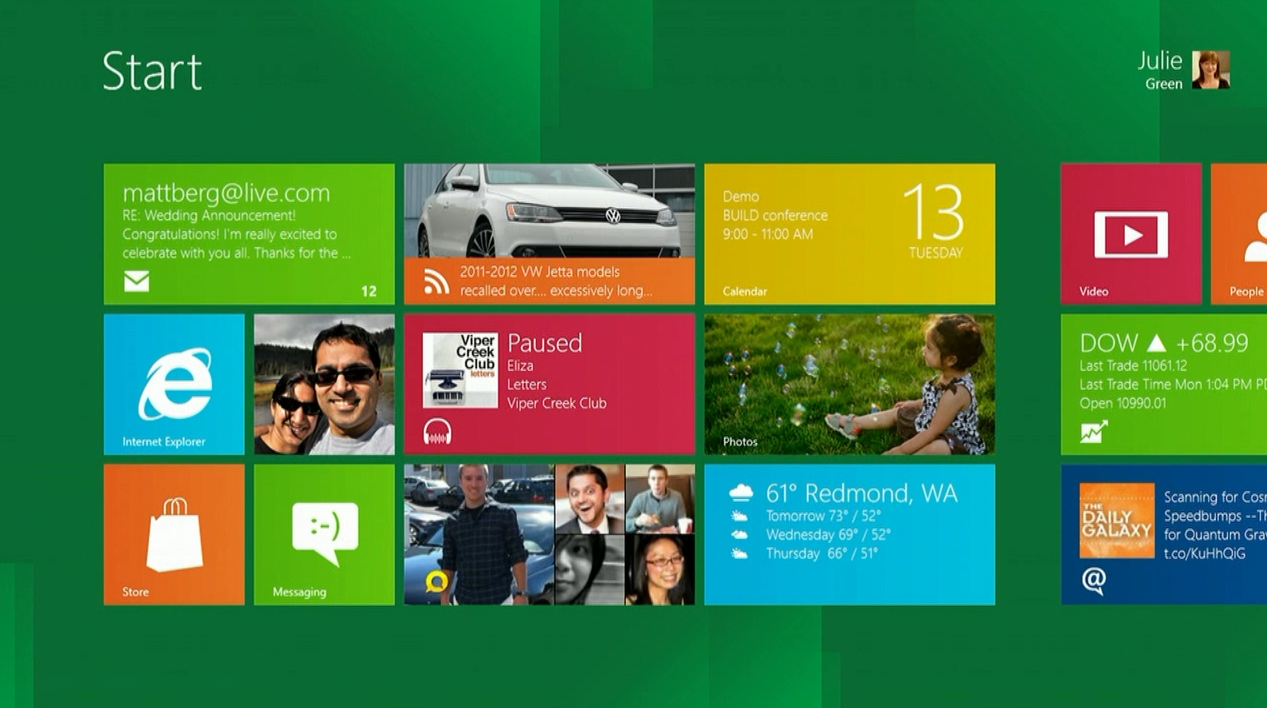Click the calendar date number 13
The image size is (1267, 708).
[933, 212]
